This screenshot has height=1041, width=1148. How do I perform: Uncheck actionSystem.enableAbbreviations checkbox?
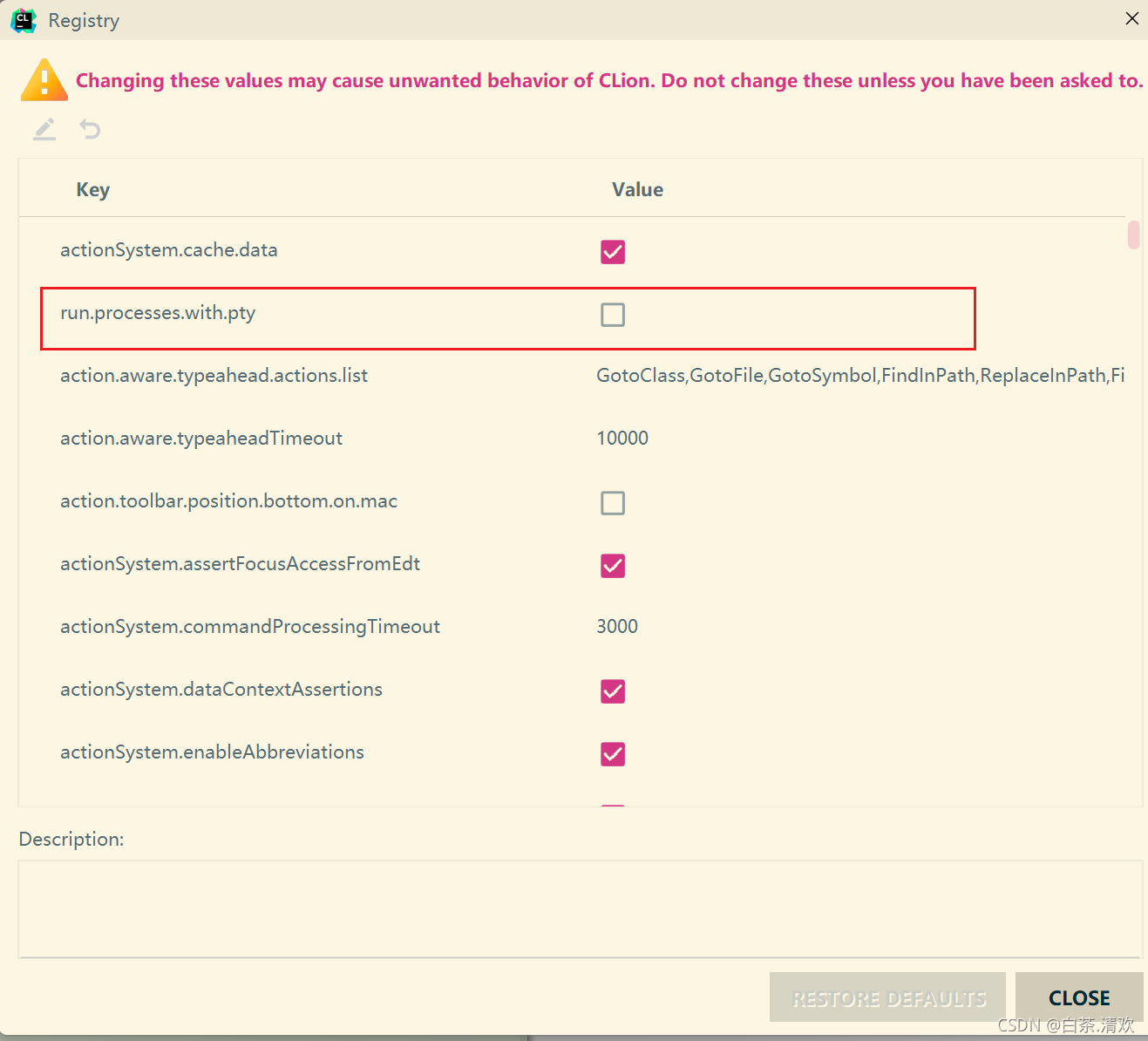click(x=613, y=754)
